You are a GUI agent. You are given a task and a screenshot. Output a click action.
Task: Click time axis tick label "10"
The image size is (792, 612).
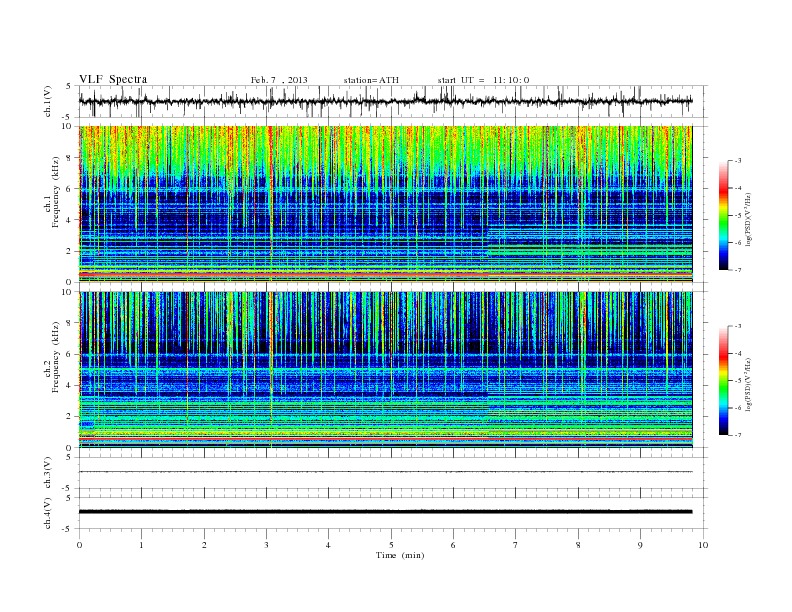pos(703,545)
